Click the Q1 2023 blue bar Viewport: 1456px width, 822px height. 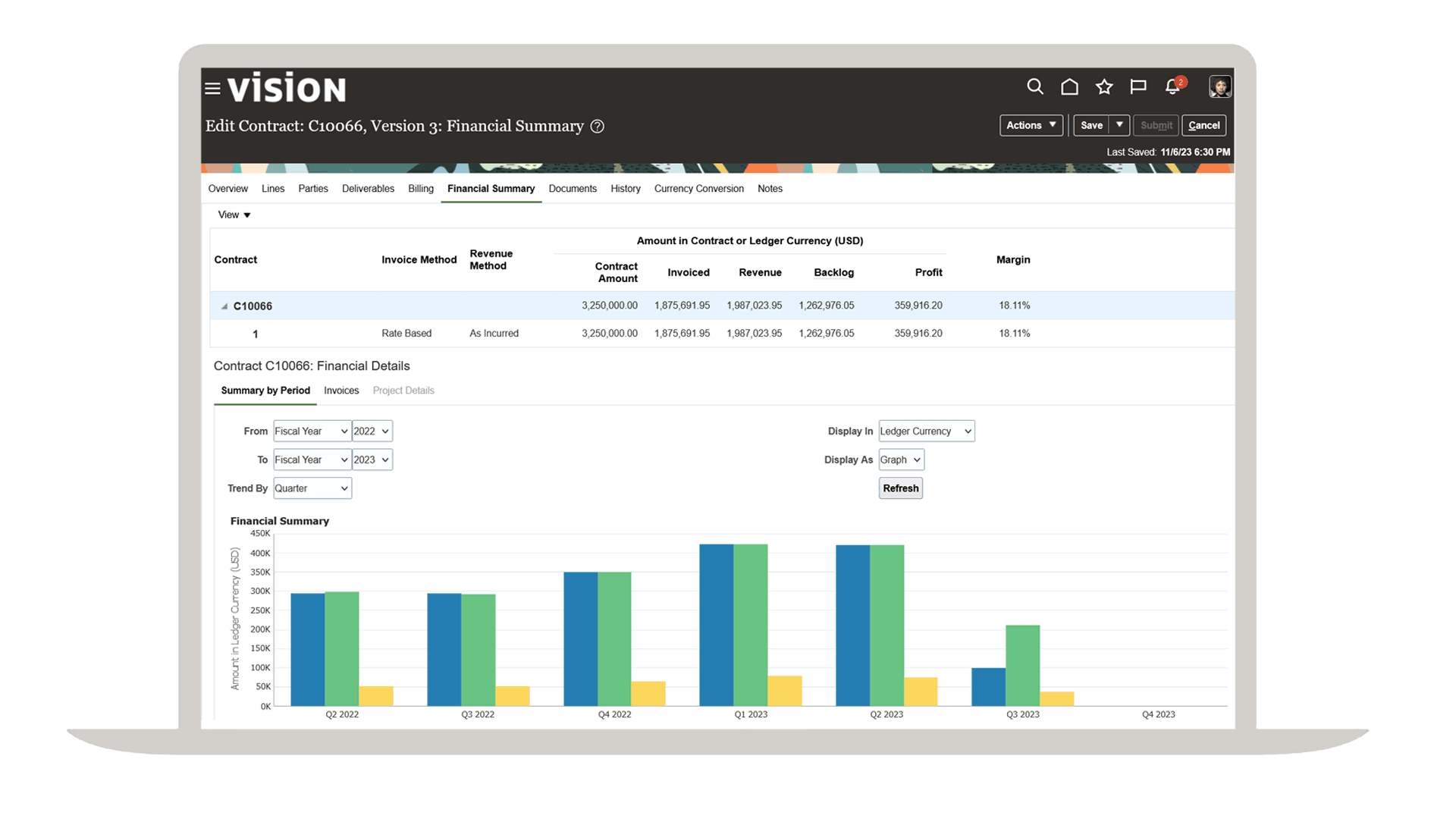716,625
